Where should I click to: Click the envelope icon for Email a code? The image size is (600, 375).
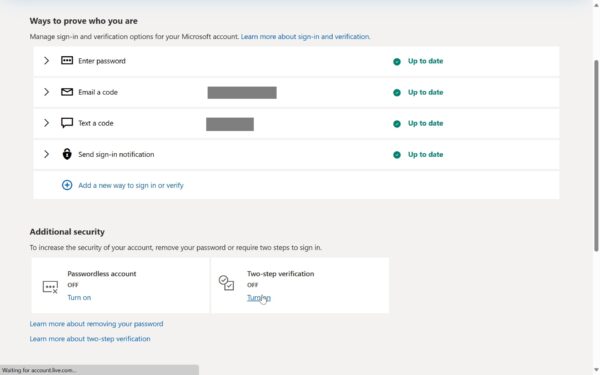(x=67, y=92)
